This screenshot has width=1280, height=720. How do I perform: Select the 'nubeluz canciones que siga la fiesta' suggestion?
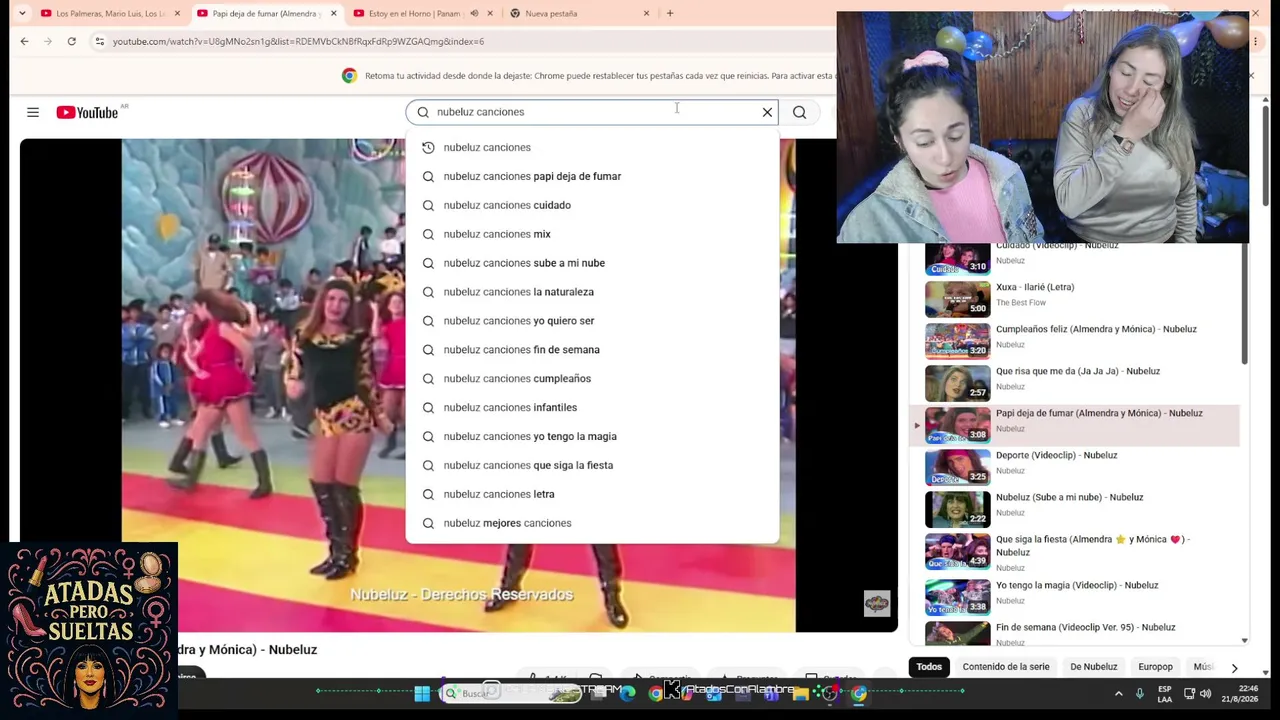592,465
